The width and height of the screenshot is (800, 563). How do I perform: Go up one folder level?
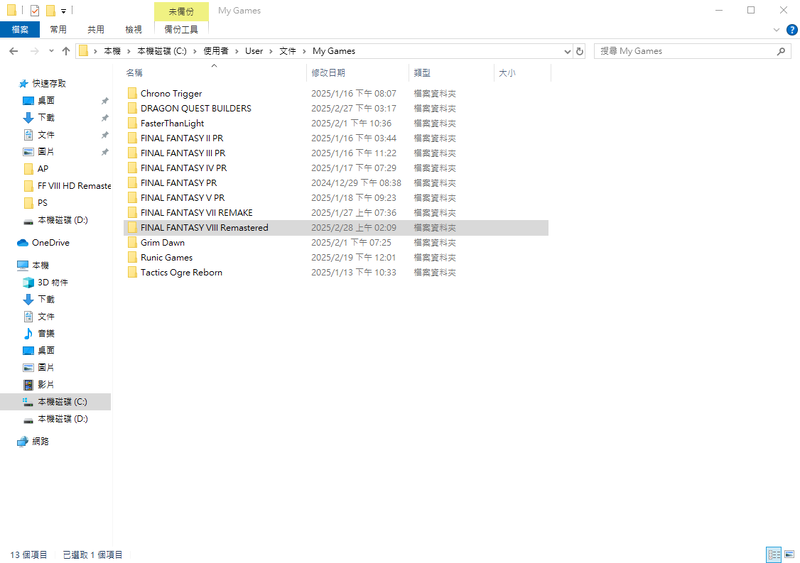click(66, 51)
